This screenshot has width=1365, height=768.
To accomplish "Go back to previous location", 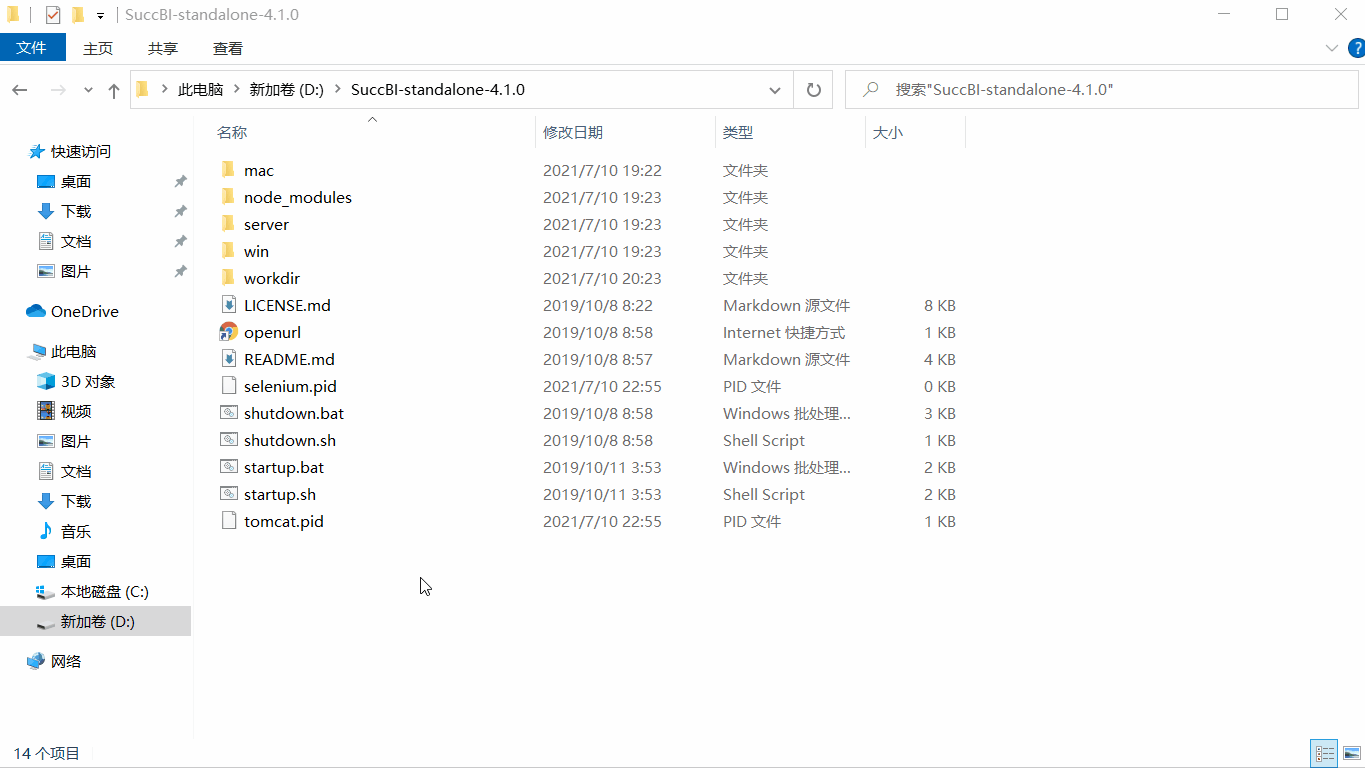I will pos(20,90).
